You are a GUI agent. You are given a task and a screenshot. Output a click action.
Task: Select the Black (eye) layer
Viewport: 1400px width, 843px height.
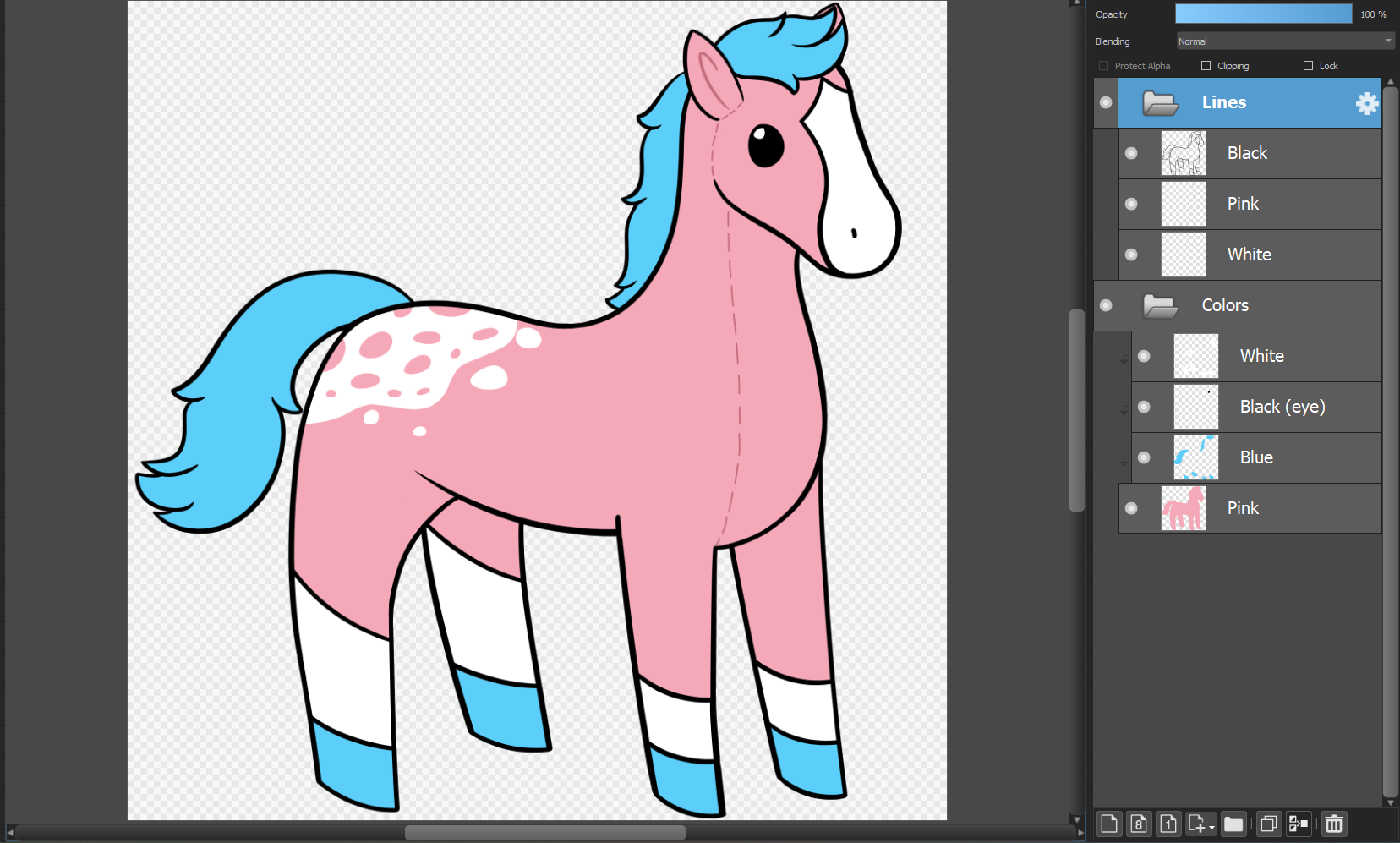coord(1282,407)
